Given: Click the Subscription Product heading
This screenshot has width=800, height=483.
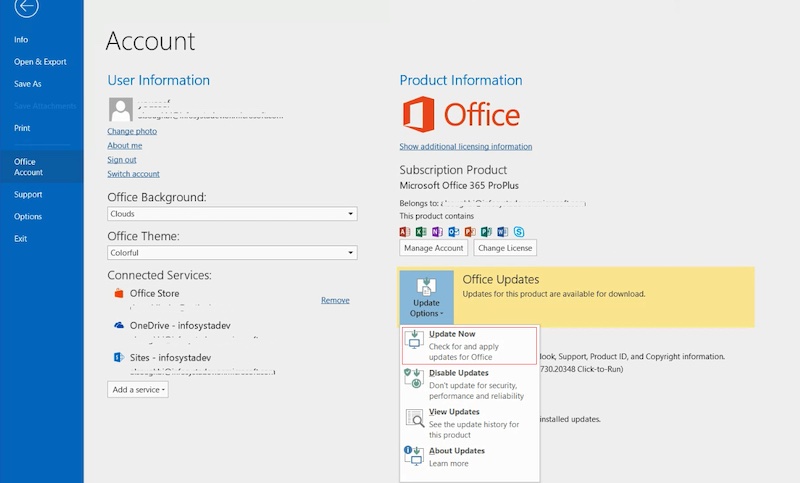Looking at the screenshot, I should [453, 170].
